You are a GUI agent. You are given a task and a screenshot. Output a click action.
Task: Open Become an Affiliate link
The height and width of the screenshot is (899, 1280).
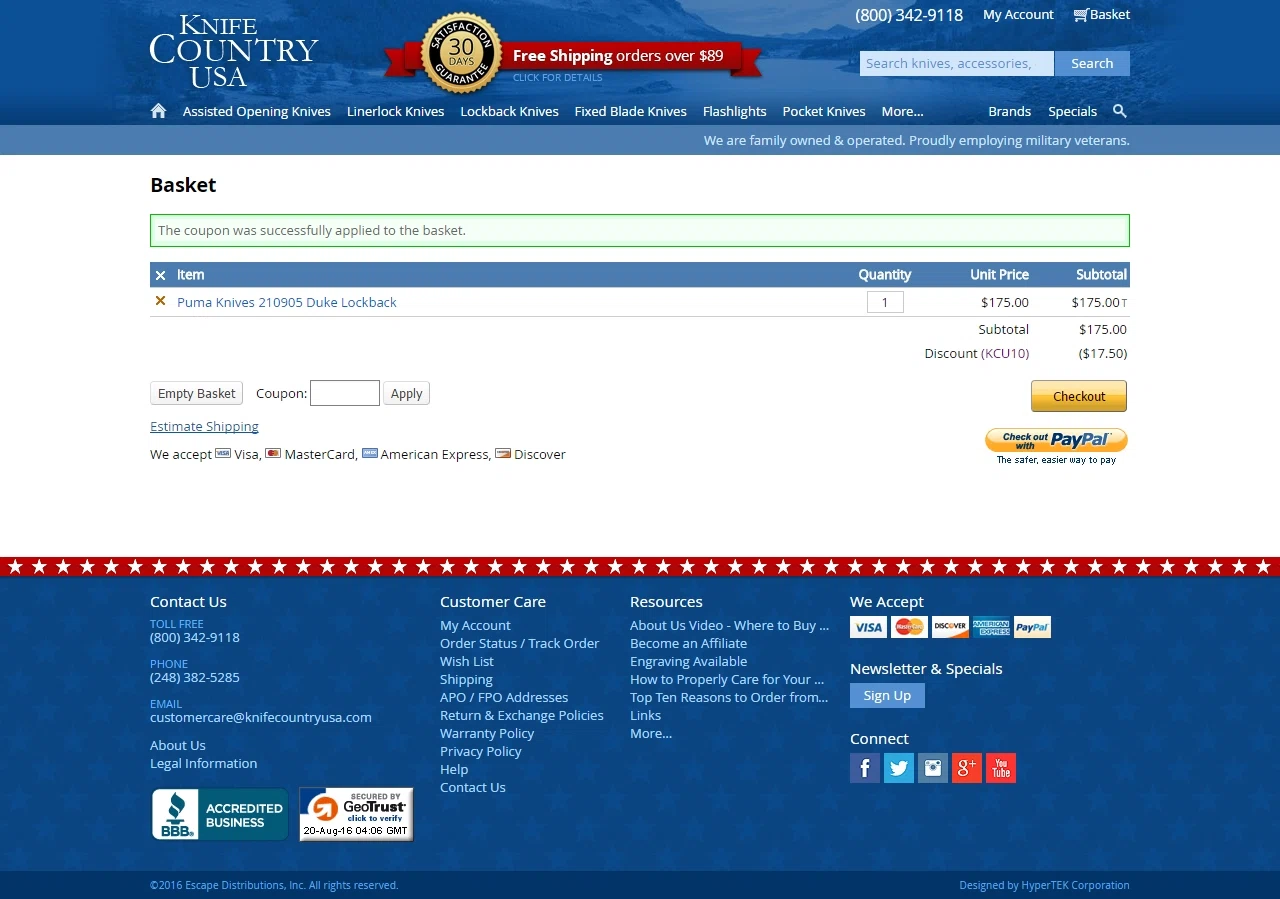coord(688,643)
